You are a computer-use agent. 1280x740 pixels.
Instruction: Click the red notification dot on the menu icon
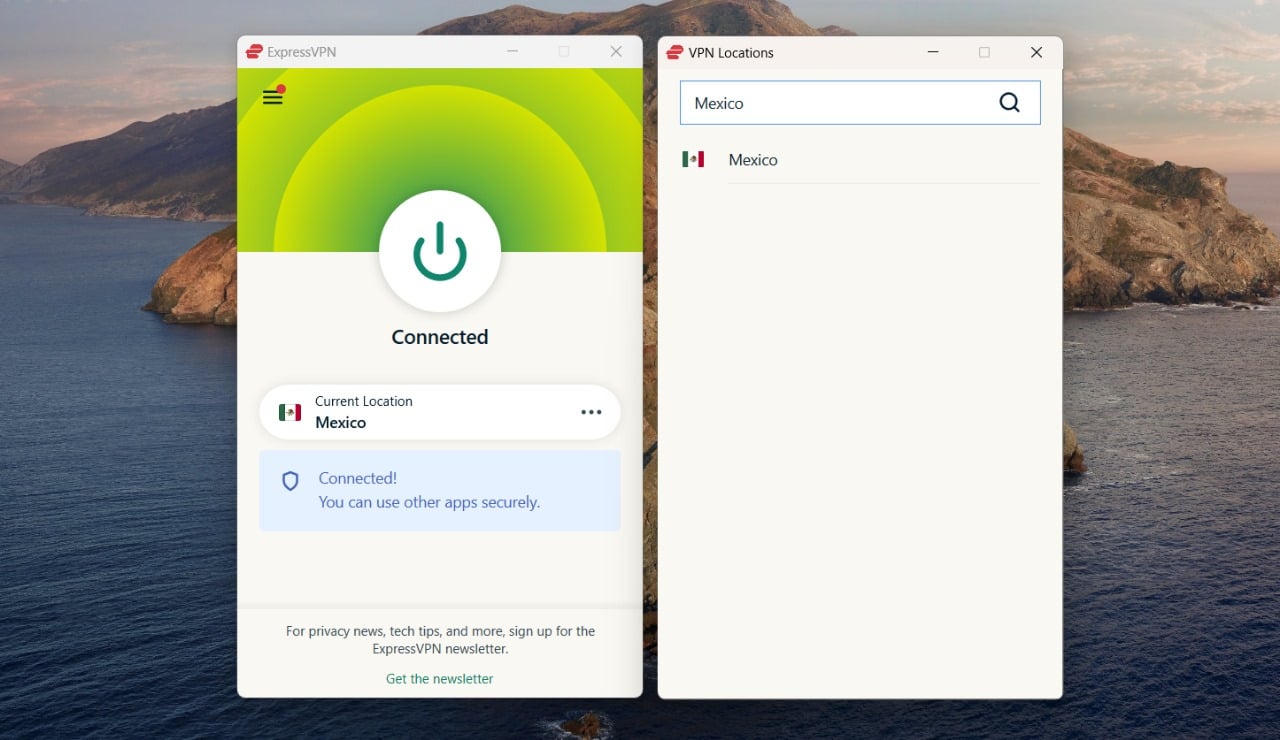coord(282,89)
